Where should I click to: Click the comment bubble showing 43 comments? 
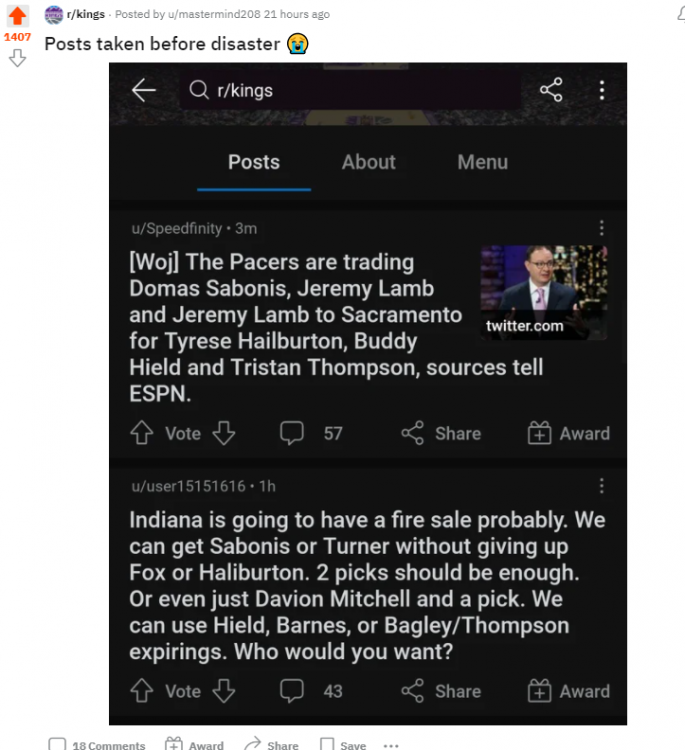pos(292,691)
